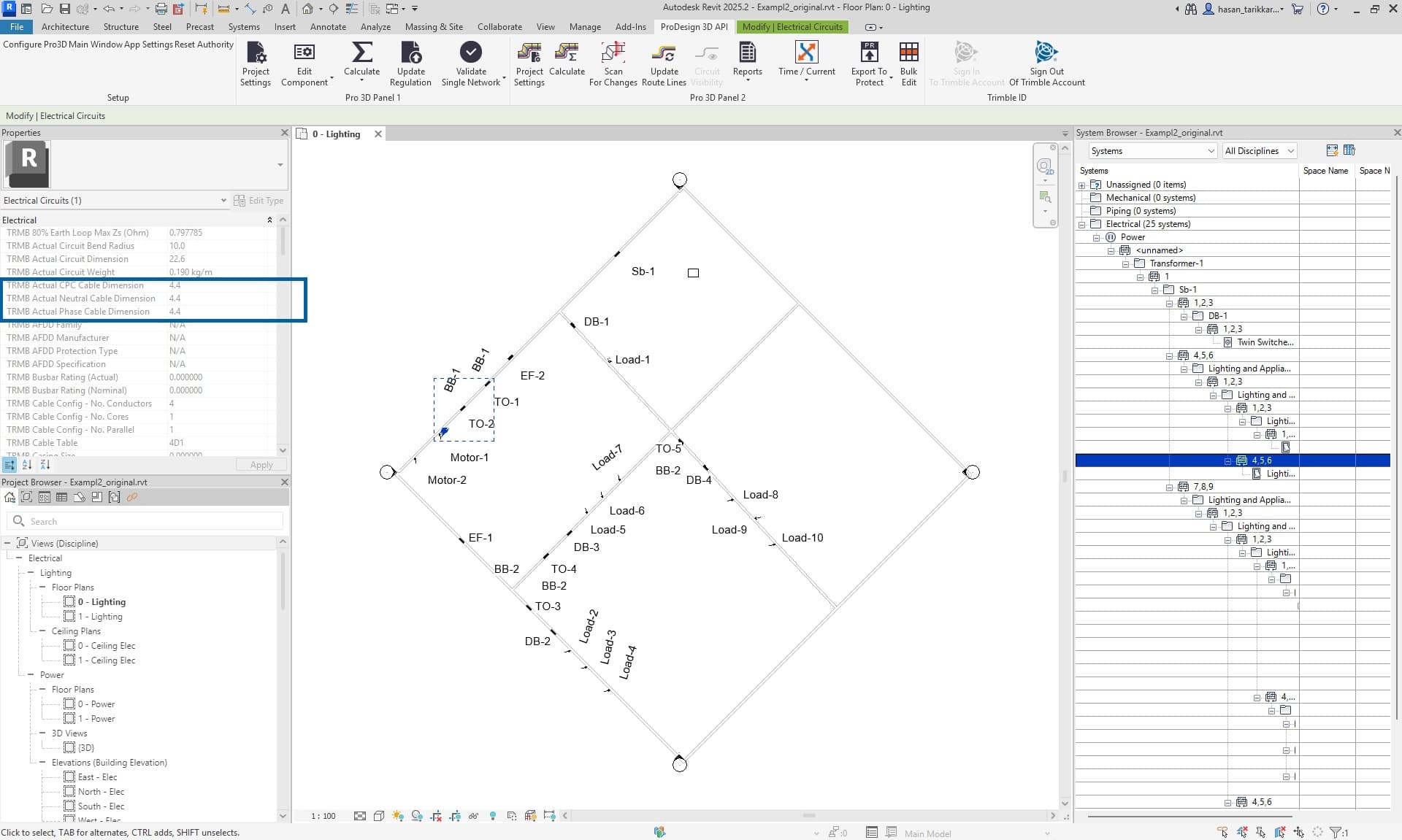Screen dimensions: 1402x840
Task: Click Update Route Lines icon
Action: pos(663,53)
